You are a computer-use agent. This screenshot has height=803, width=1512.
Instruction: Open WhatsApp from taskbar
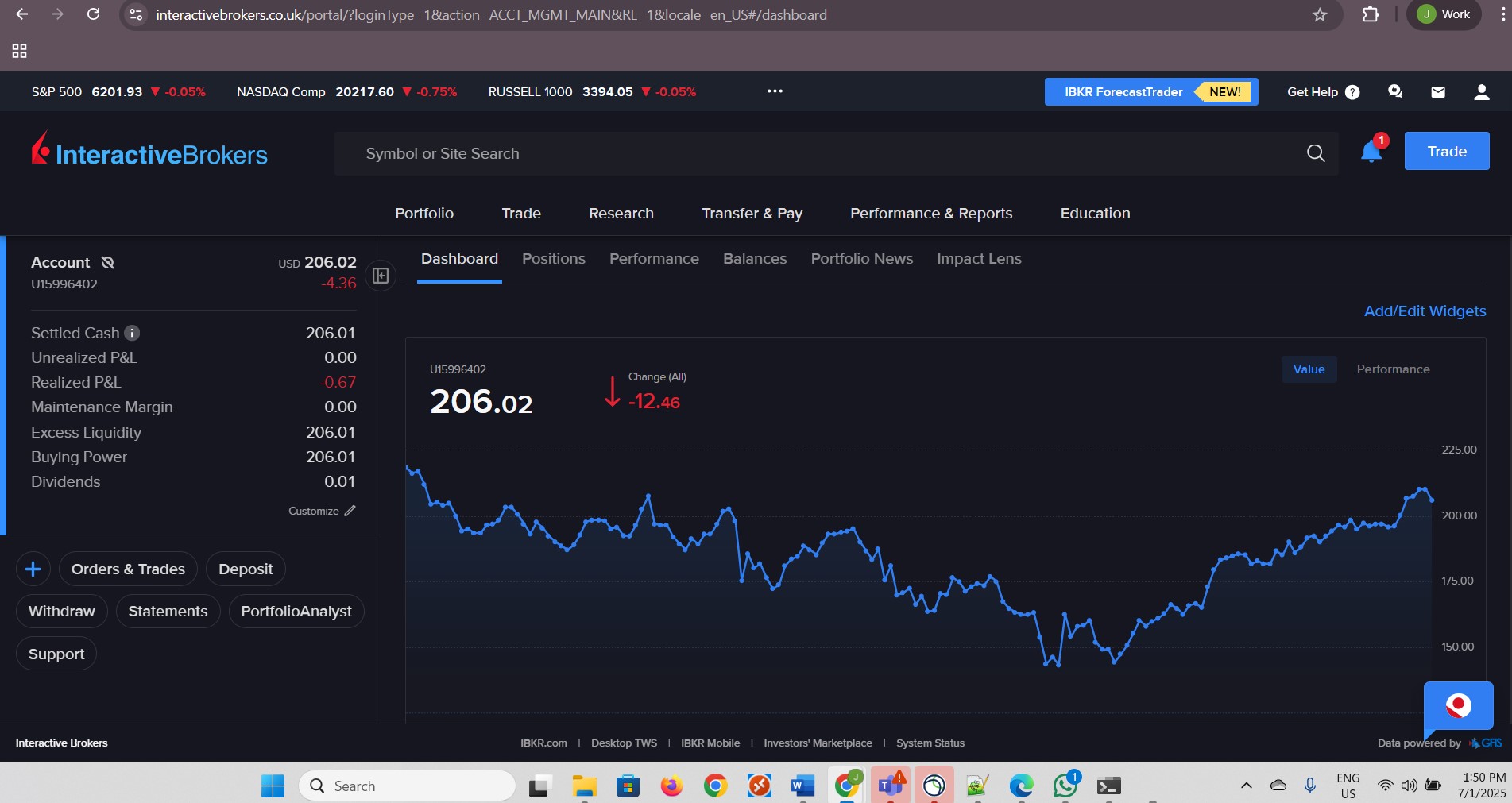pyautogui.click(x=1065, y=786)
